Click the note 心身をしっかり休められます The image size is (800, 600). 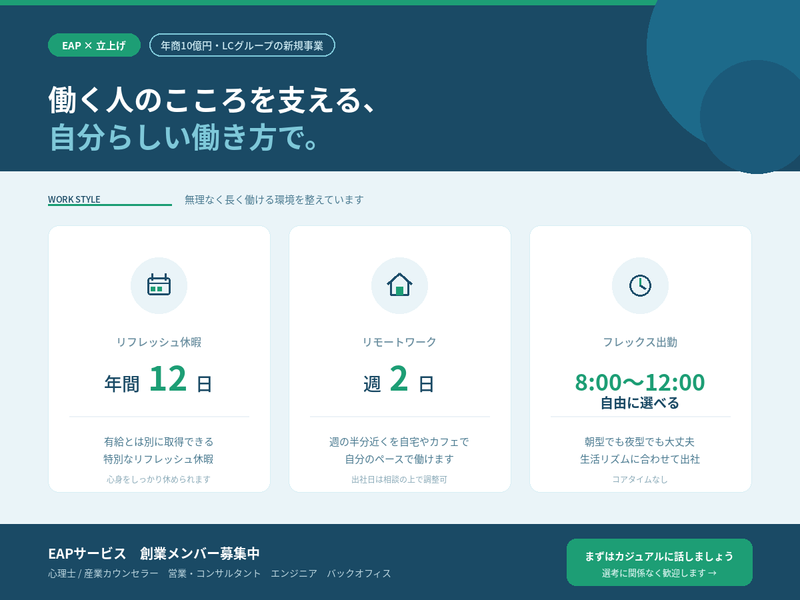[x=159, y=479]
